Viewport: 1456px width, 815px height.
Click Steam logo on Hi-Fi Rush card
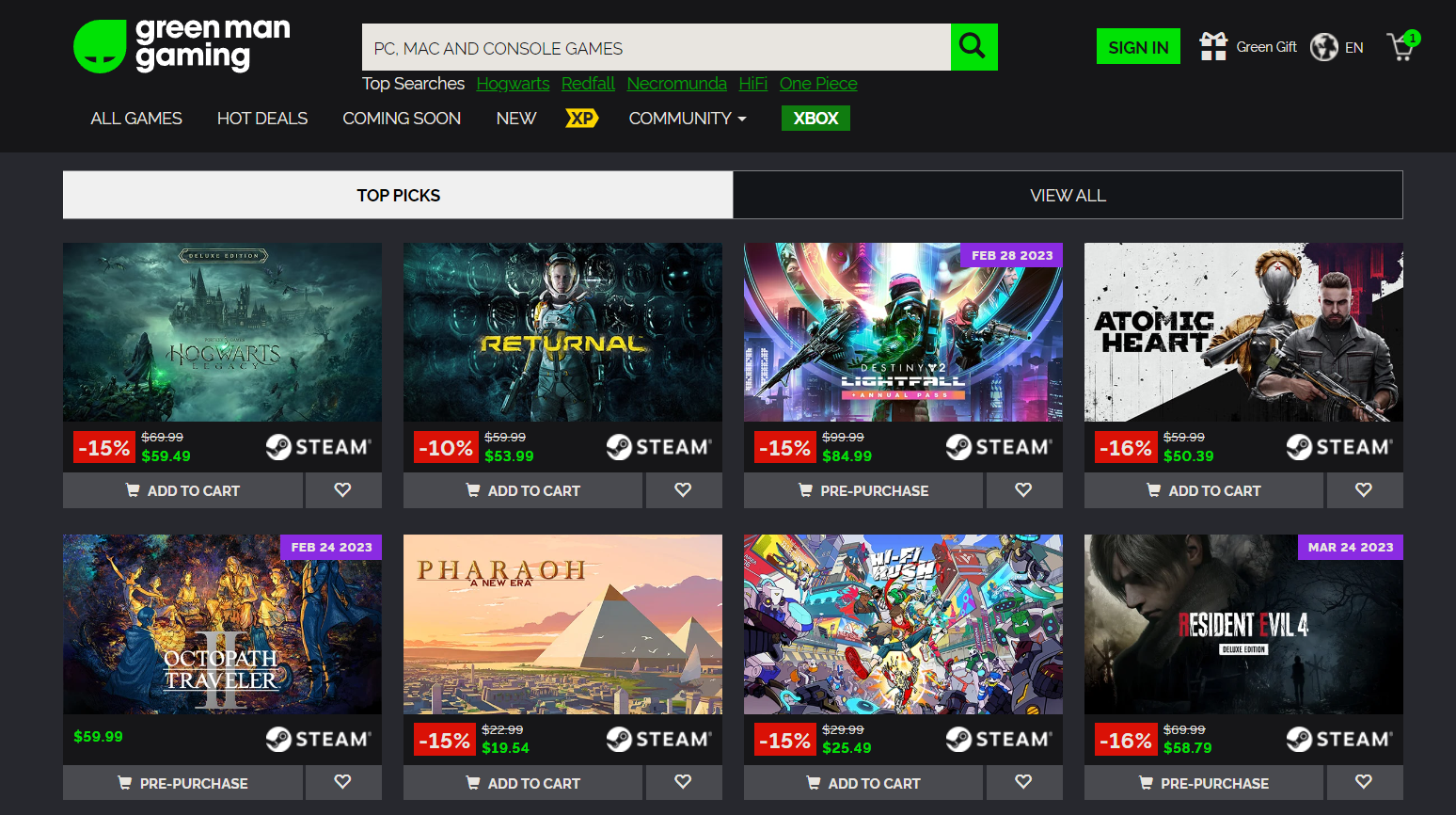(x=999, y=740)
